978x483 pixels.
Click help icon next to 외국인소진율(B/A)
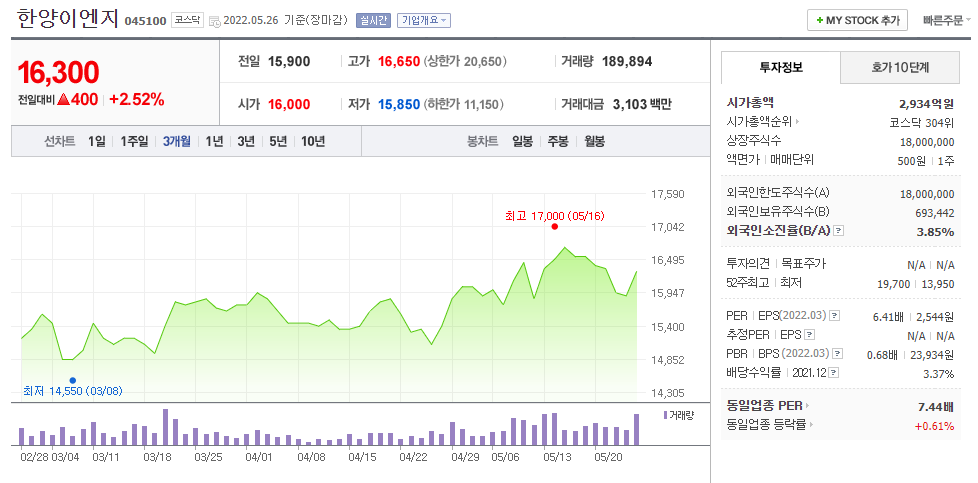tap(838, 231)
